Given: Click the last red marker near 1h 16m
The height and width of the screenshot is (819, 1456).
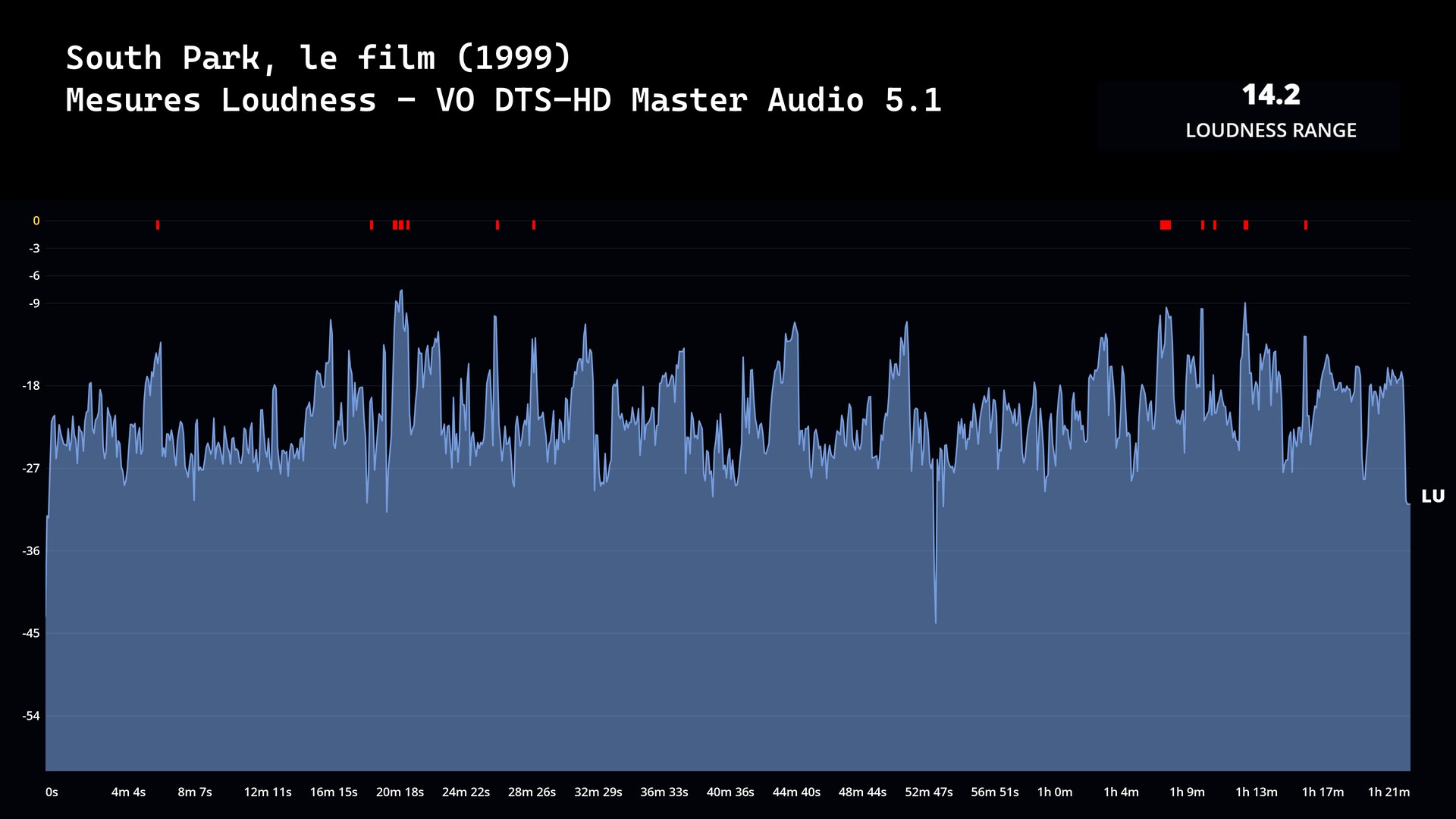Looking at the screenshot, I should pyautogui.click(x=1306, y=225).
